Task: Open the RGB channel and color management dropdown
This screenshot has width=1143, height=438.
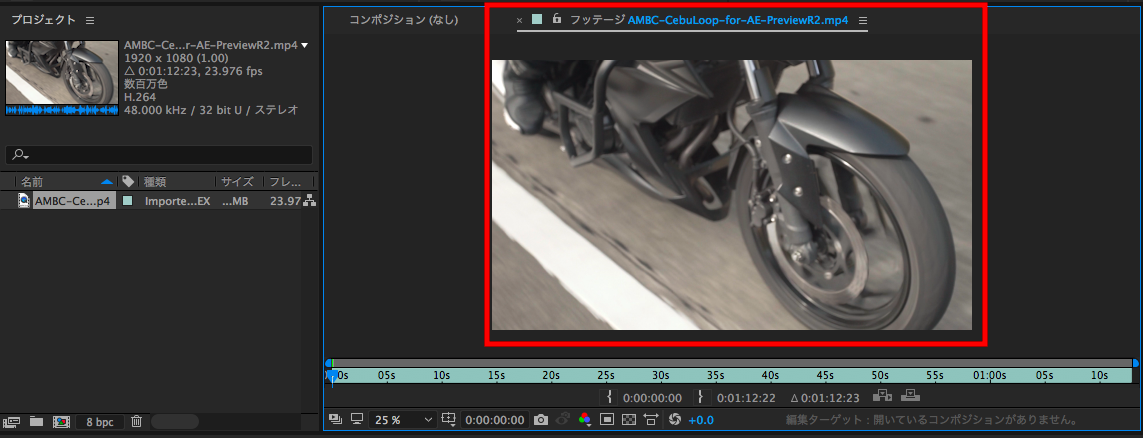Action: [585, 420]
